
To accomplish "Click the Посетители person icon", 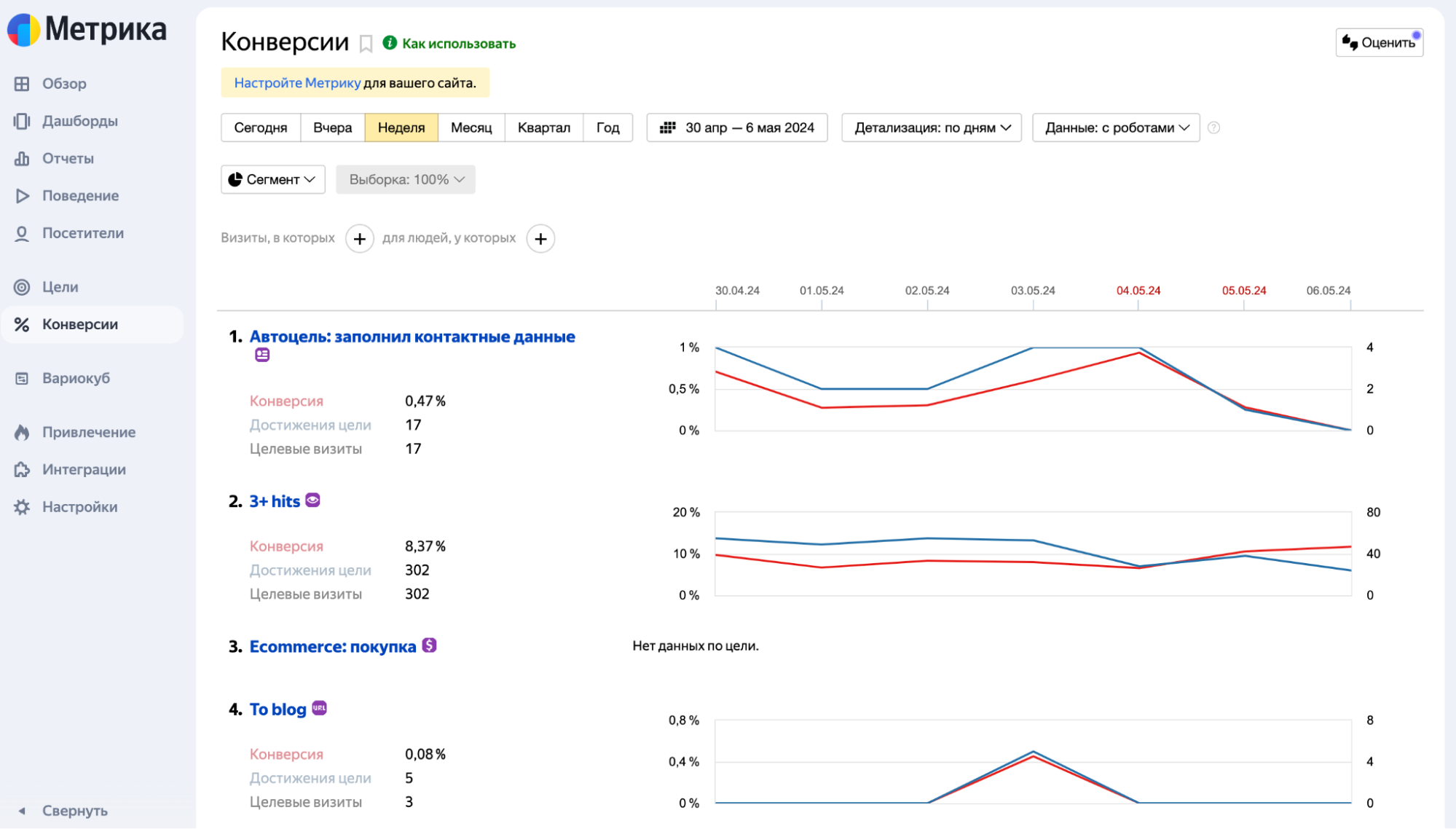I will tap(22, 233).
